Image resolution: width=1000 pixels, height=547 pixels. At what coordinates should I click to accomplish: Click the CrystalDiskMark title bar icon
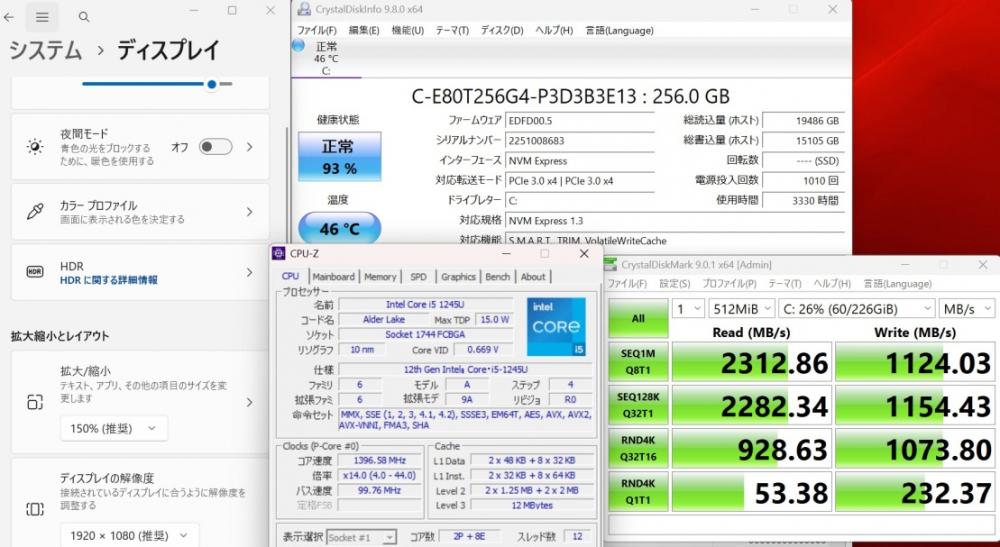coord(610,264)
